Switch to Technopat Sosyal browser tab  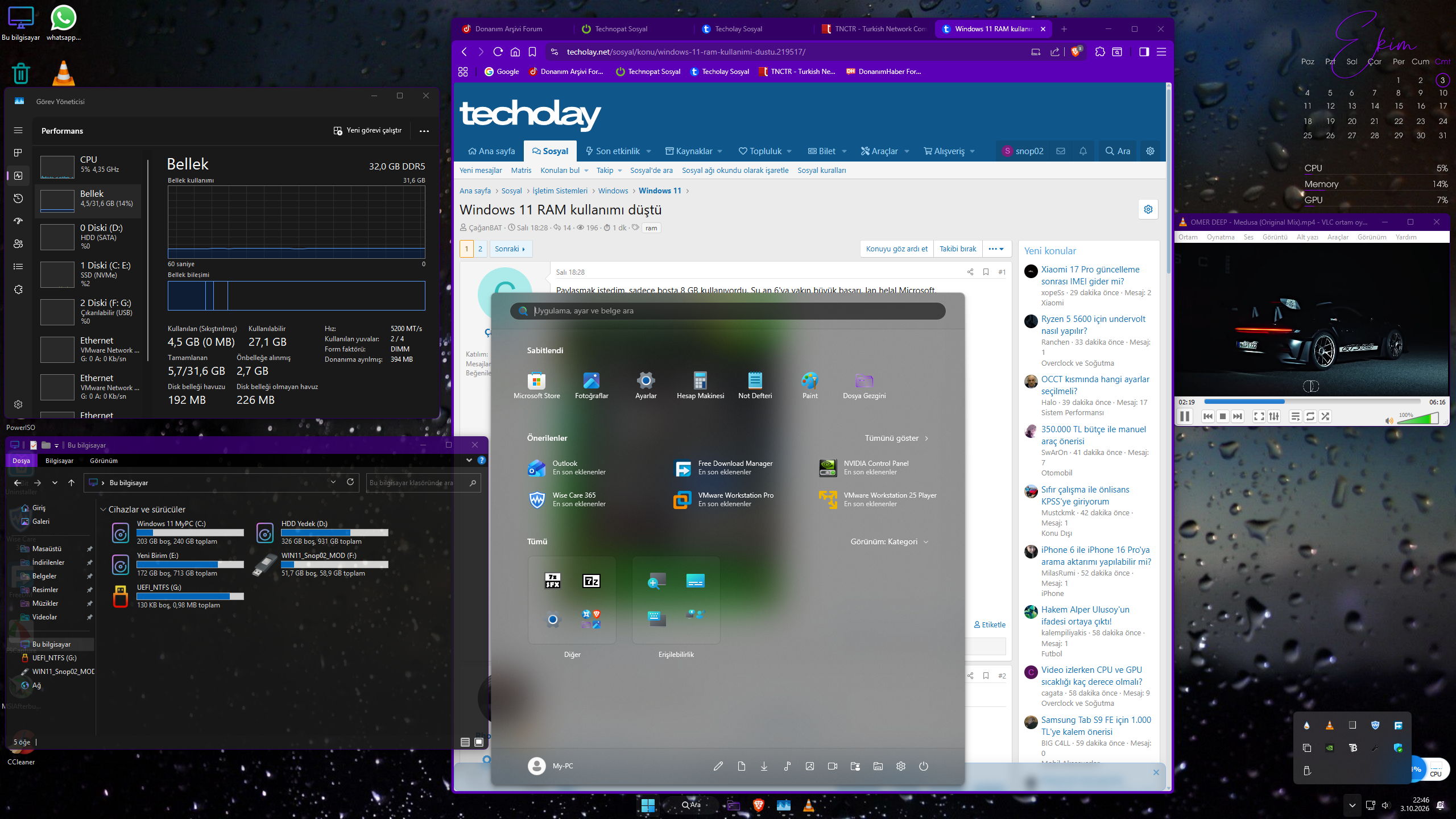point(621,29)
